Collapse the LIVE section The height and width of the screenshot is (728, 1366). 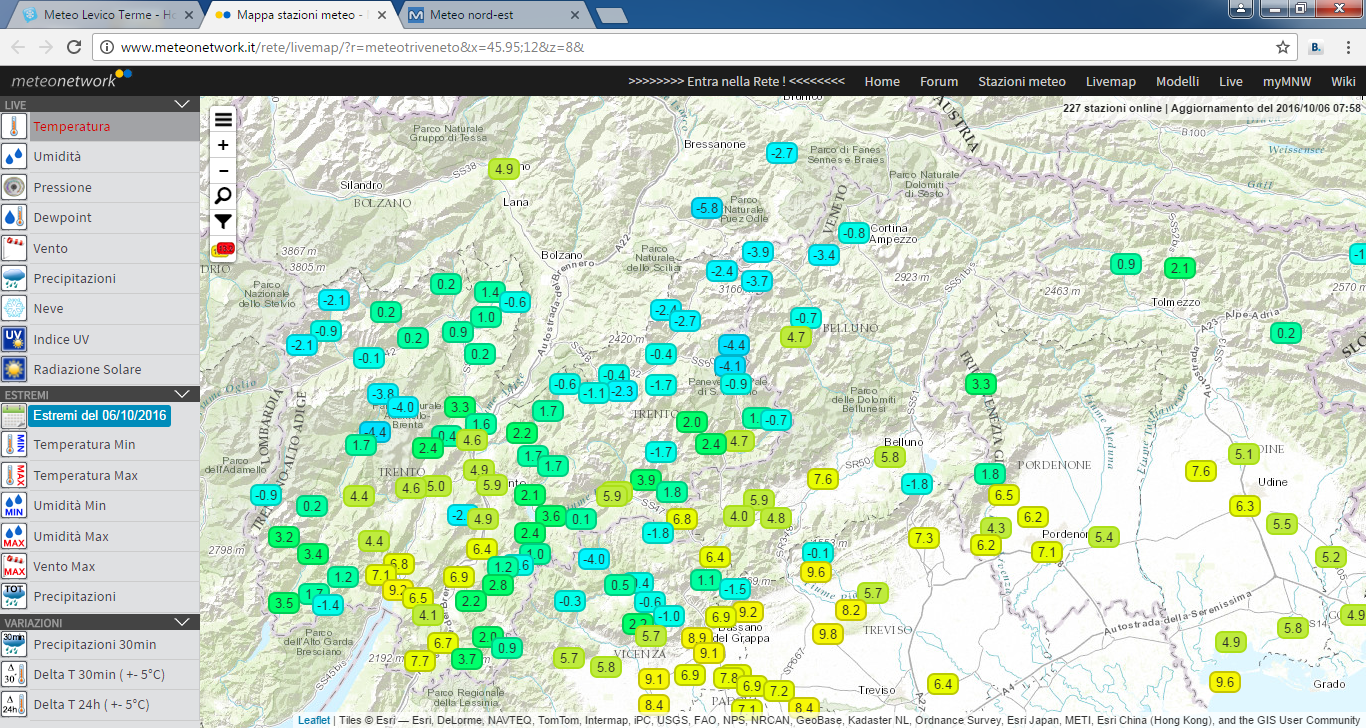tap(182, 104)
